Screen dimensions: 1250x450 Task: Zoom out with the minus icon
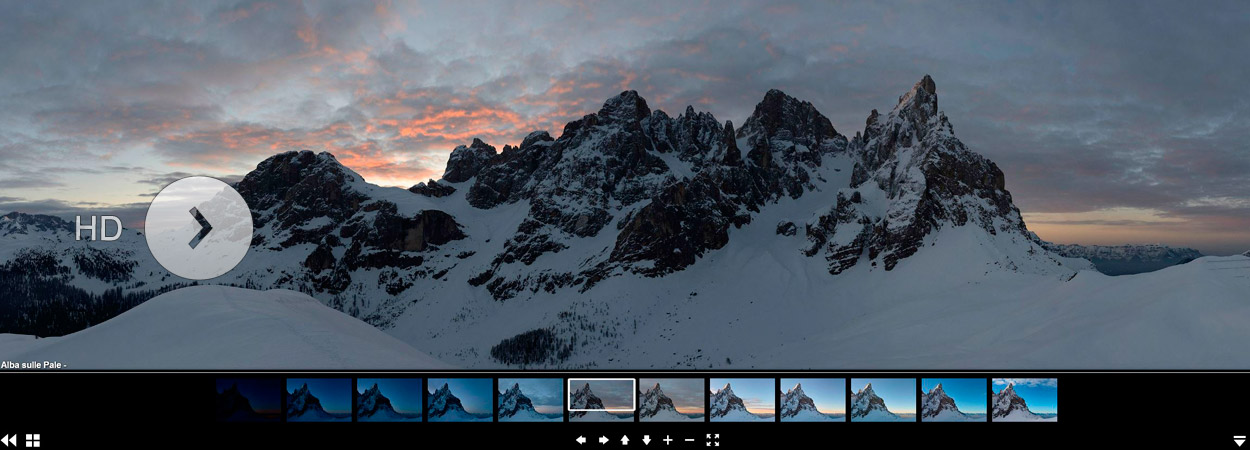[689, 440]
